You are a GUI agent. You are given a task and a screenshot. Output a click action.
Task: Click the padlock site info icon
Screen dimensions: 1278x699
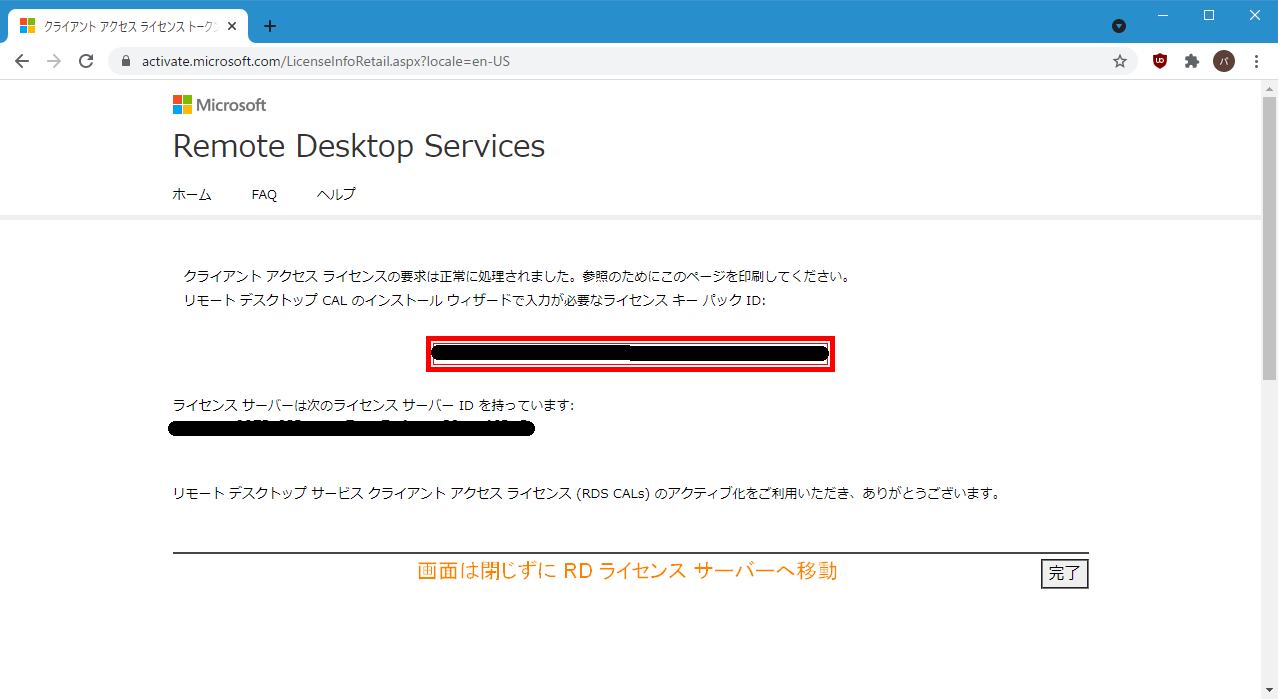pyautogui.click(x=126, y=61)
